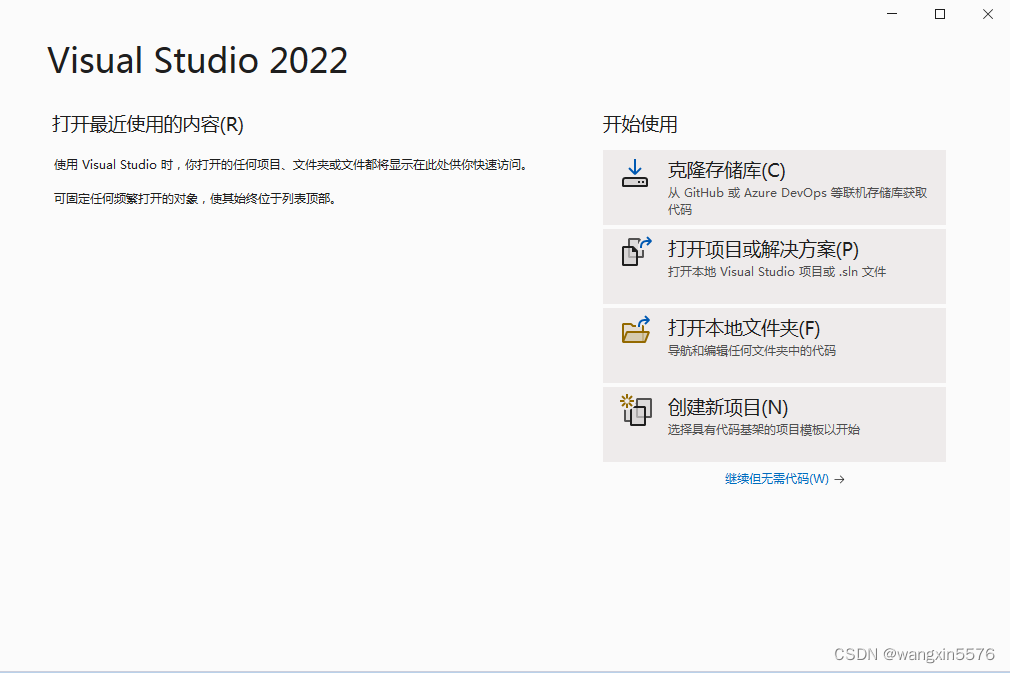Start 创建新项目(N) option
This screenshot has width=1010, height=673.
774,424
